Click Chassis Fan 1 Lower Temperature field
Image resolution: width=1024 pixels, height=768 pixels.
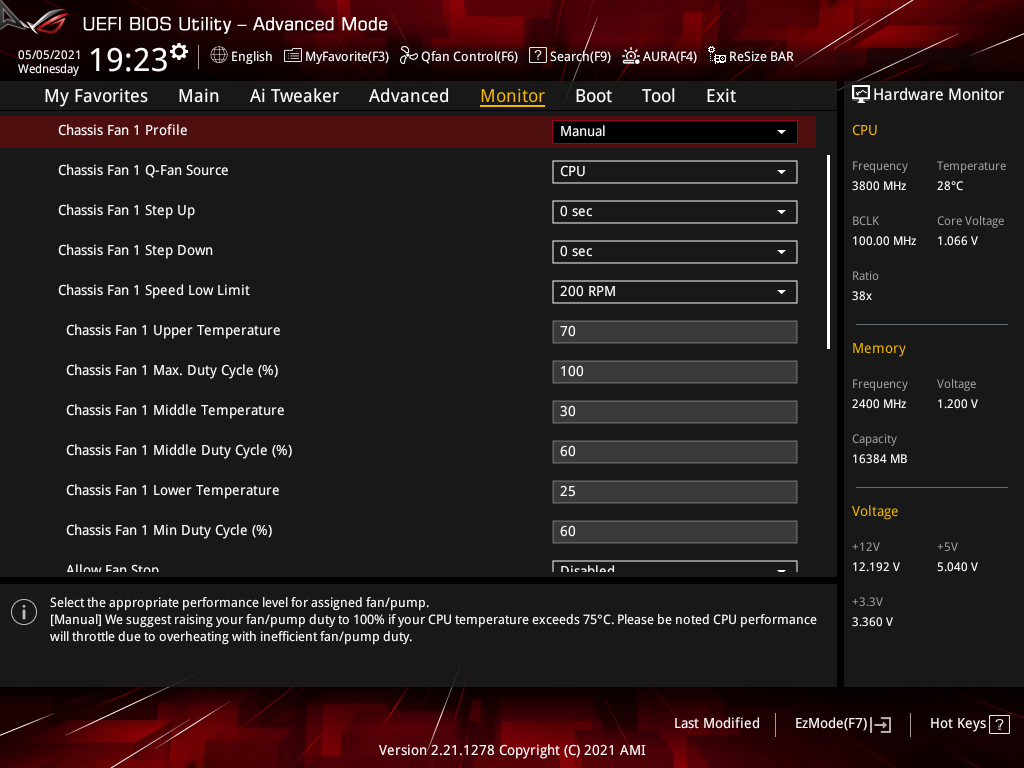[x=675, y=492]
